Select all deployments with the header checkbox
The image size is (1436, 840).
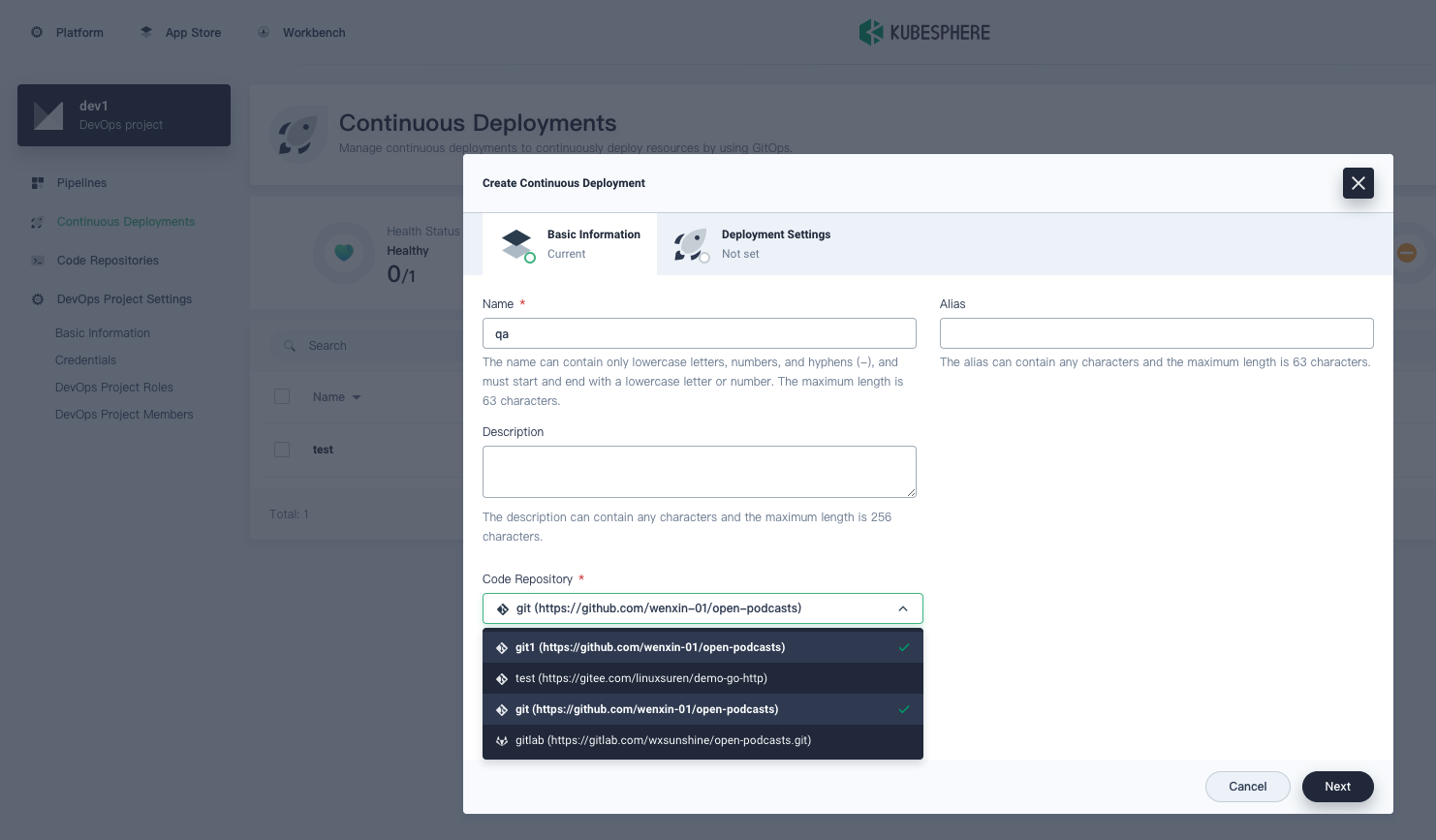(x=282, y=396)
